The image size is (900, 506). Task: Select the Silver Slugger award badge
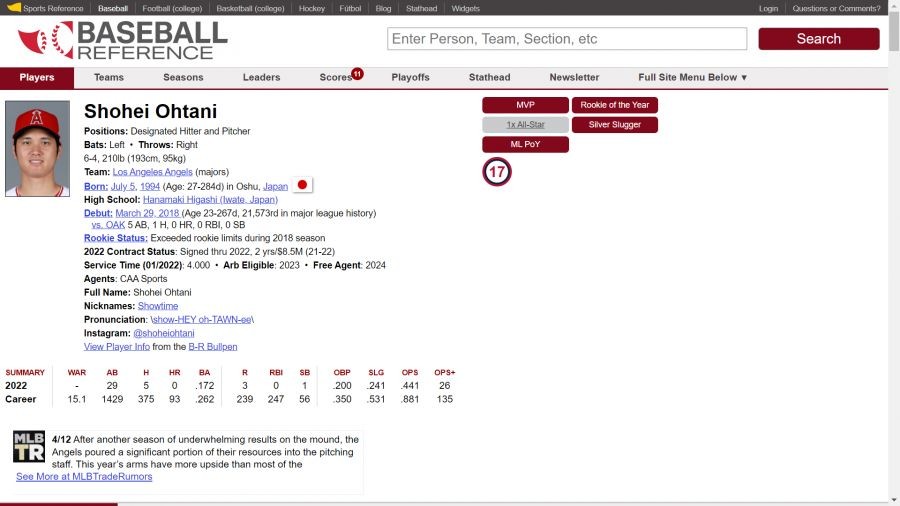(x=614, y=125)
